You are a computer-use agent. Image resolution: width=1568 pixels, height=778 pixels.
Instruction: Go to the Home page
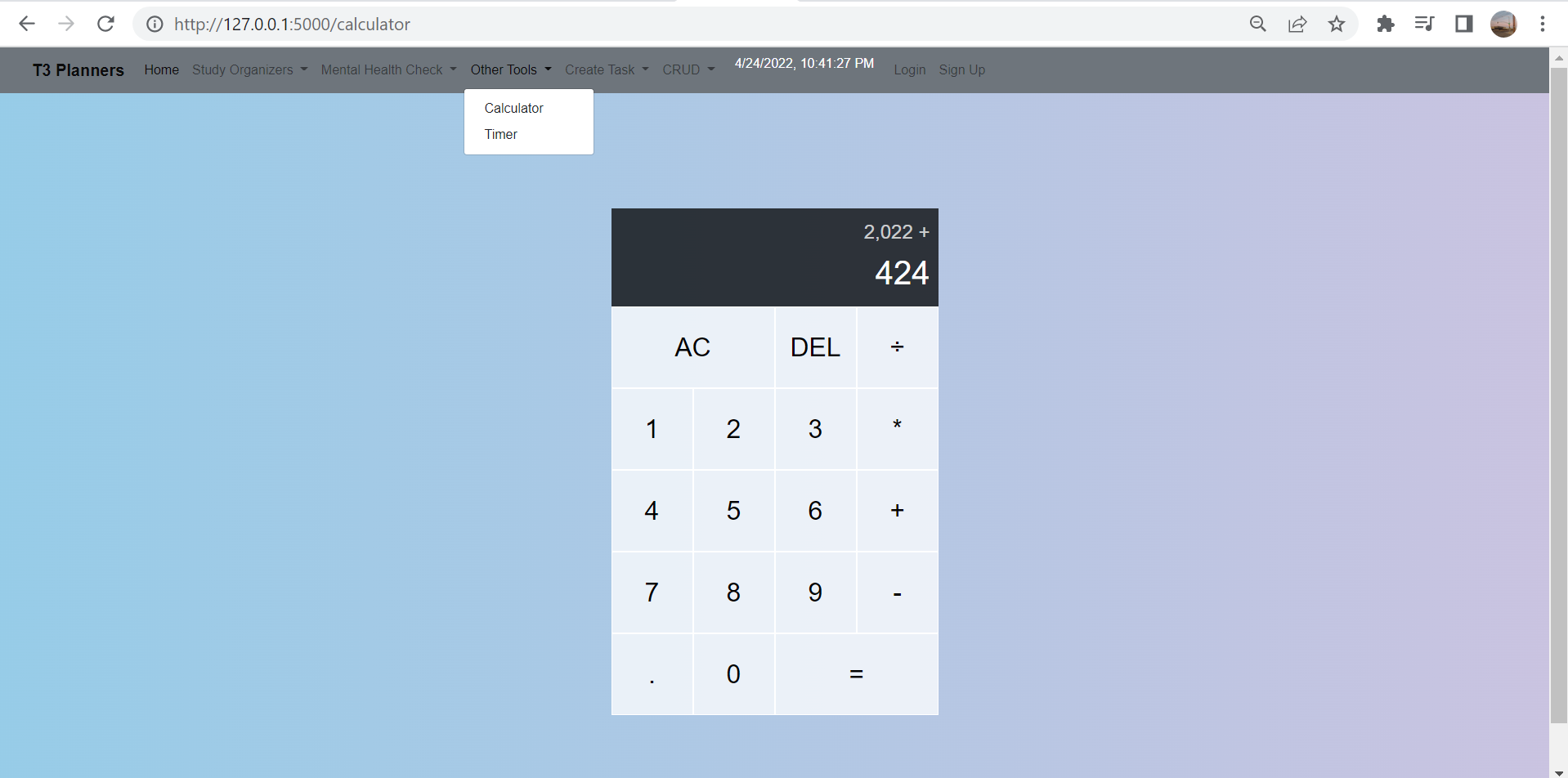[x=162, y=70]
